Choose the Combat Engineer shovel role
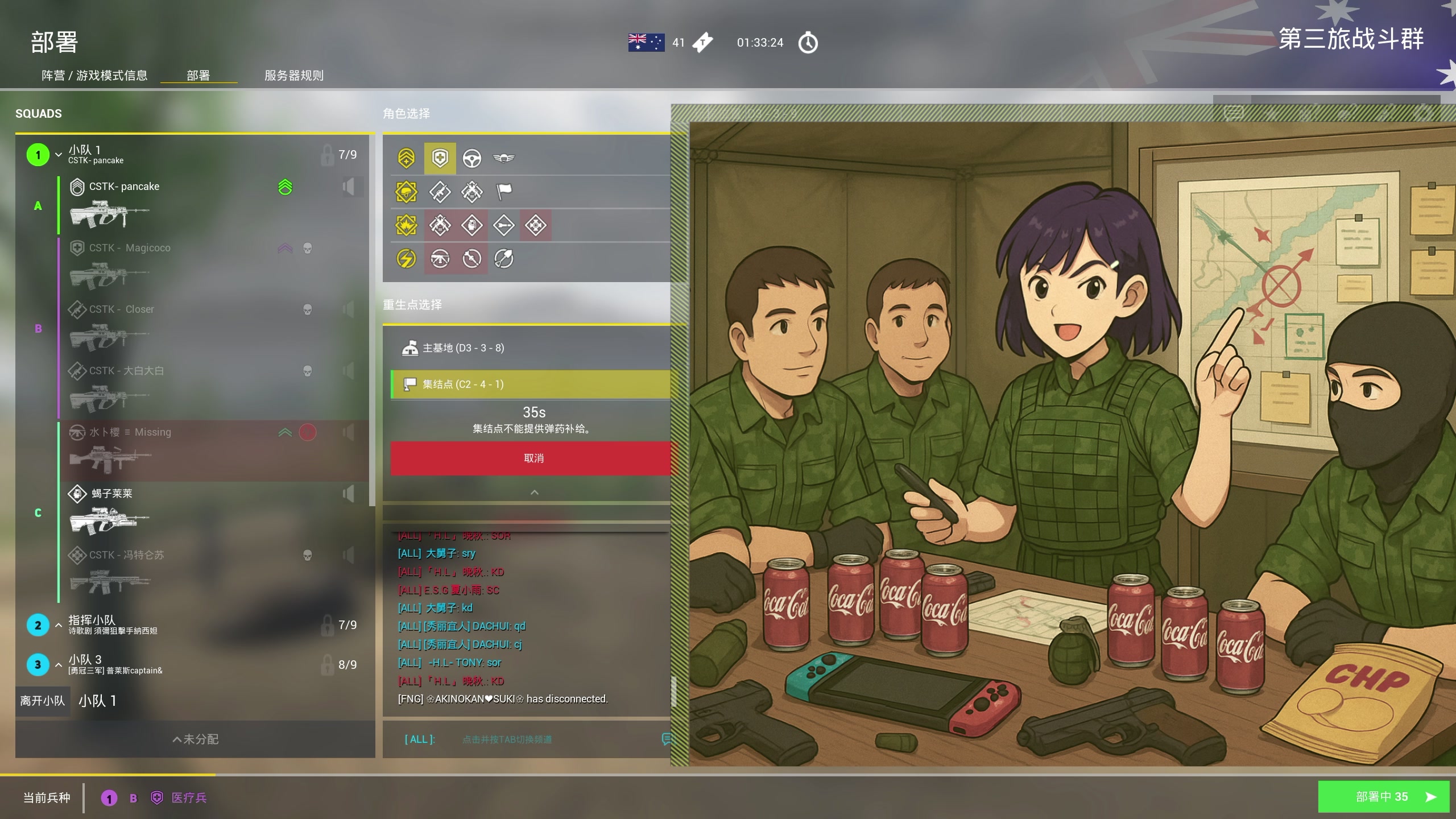The image size is (1456, 819). pos(504,259)
